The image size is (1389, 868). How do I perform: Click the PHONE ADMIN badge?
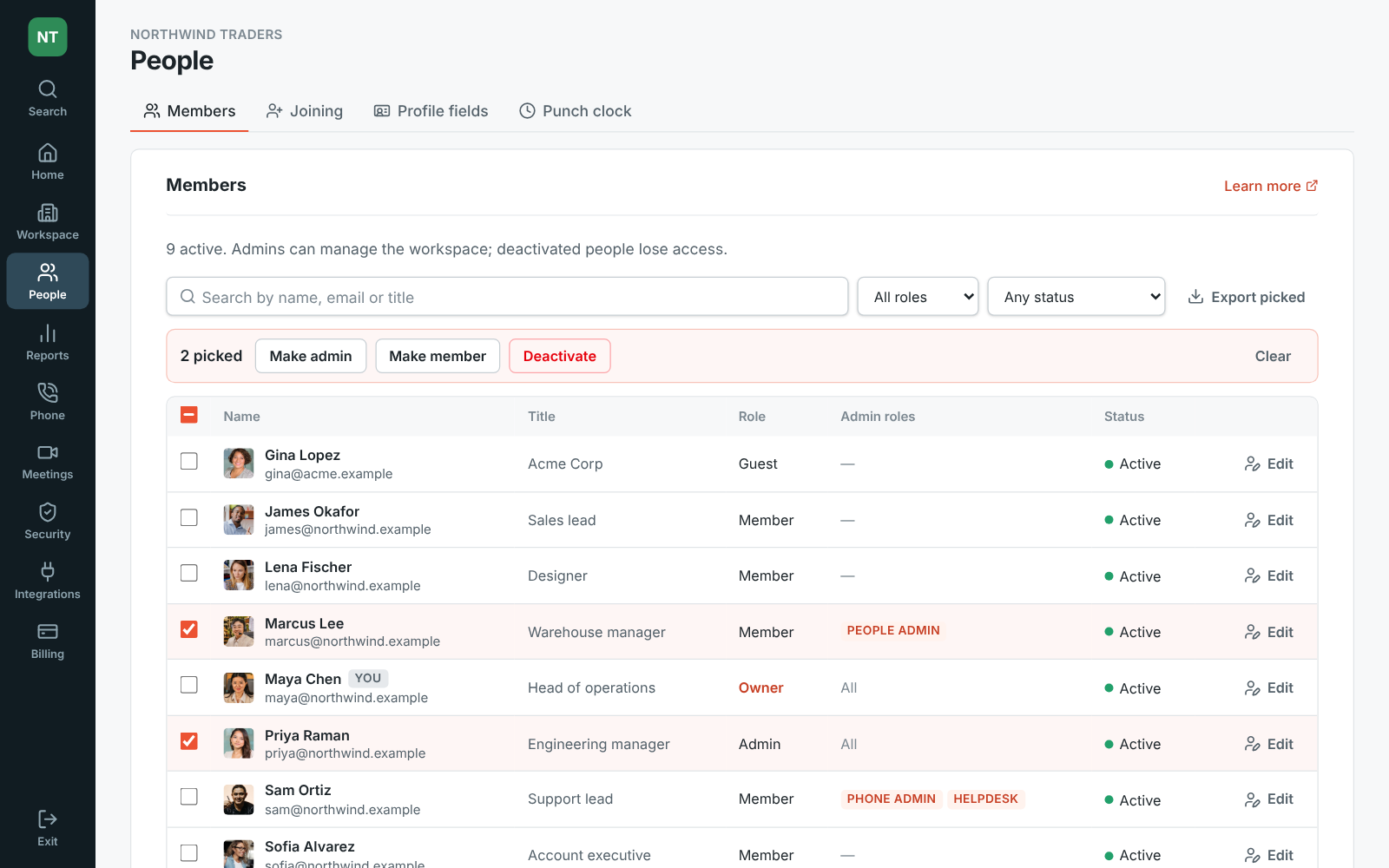click(892, 799)
